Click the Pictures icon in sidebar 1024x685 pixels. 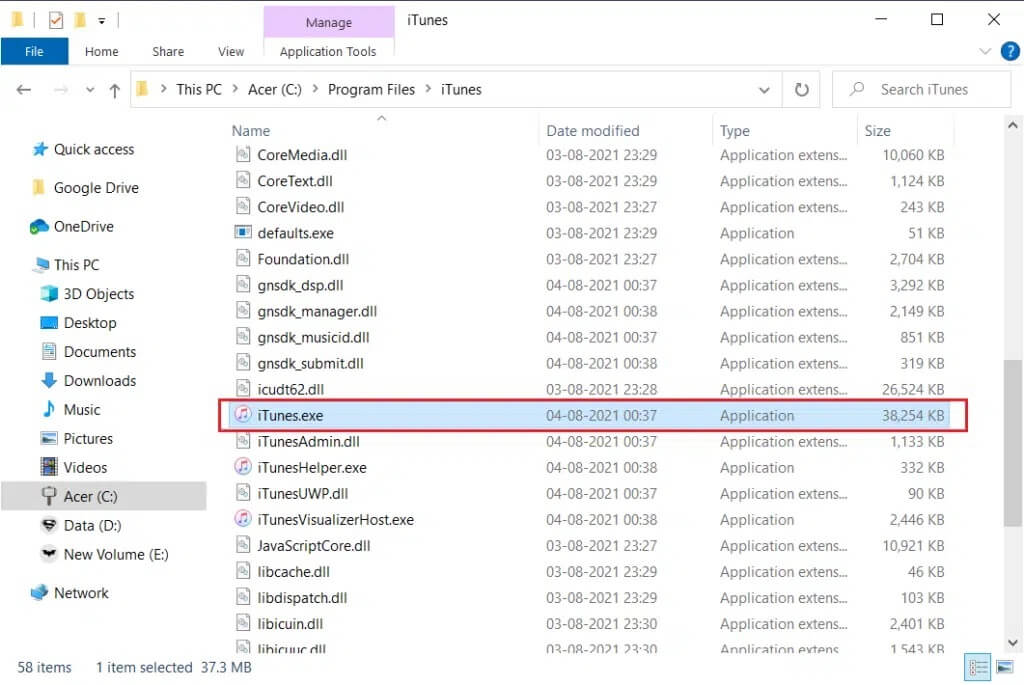(x=49, y=438)
